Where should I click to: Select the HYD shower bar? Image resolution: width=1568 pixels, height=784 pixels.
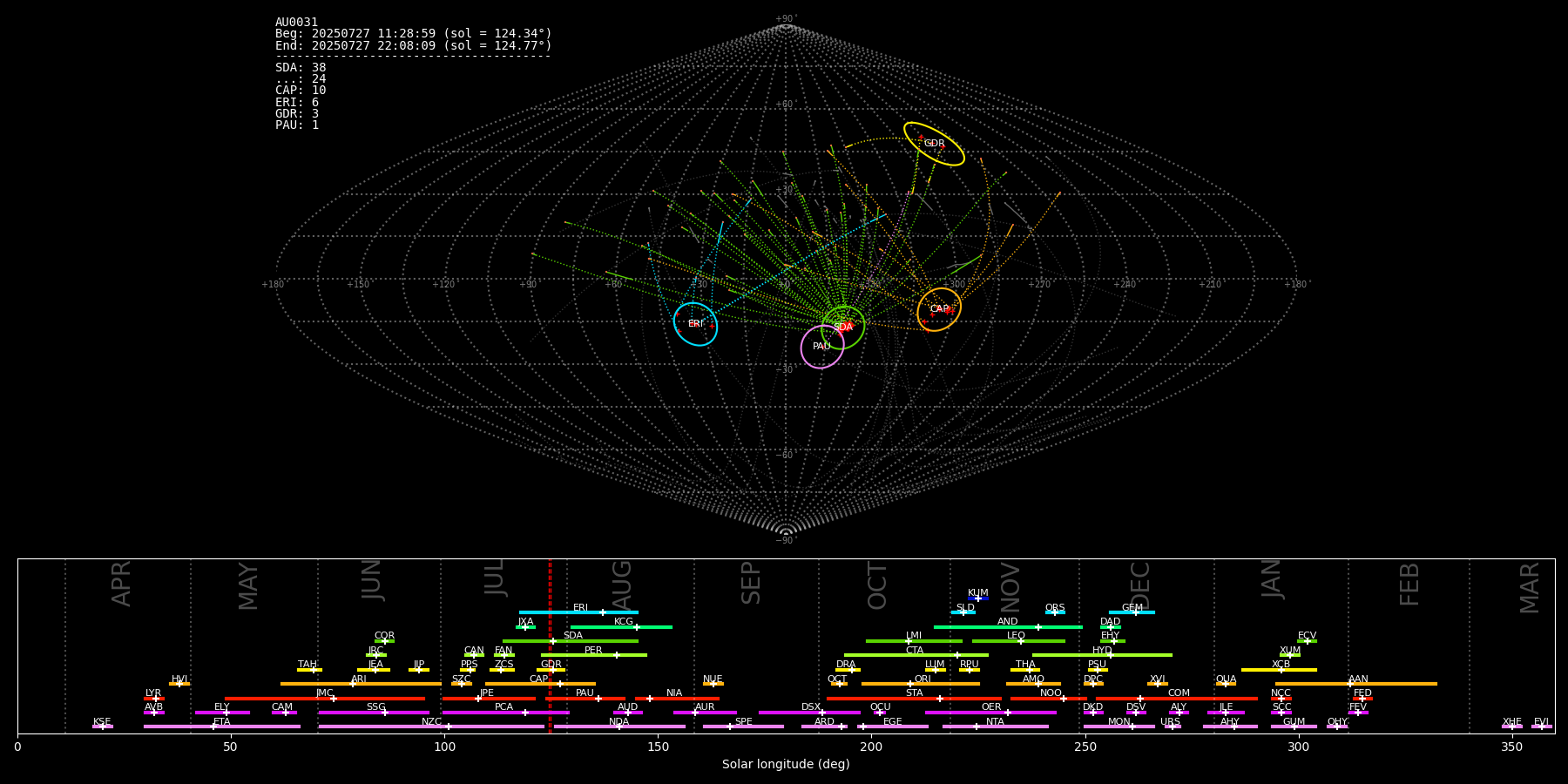[1102, 655]
